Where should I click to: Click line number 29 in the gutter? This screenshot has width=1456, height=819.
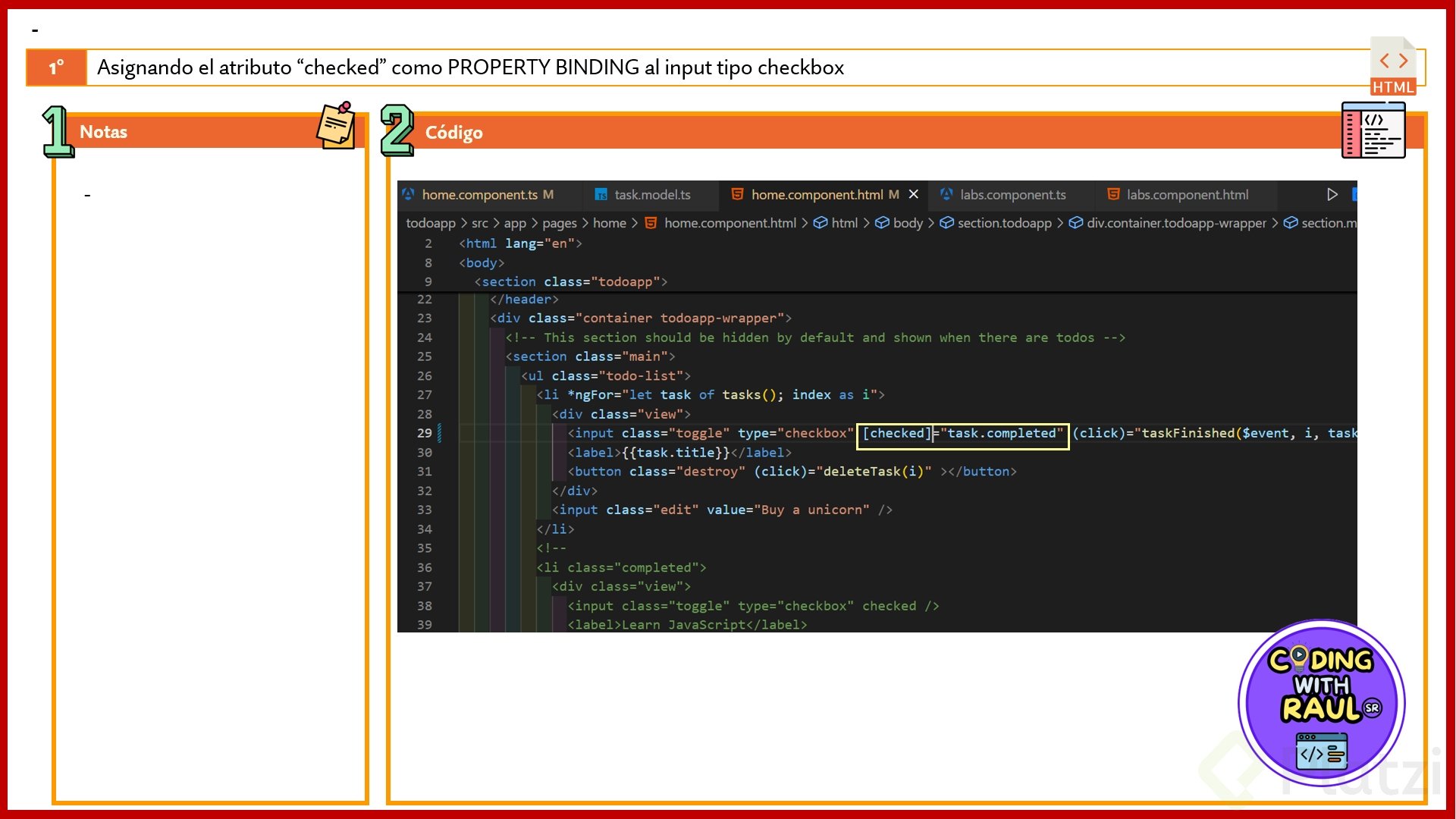[x=424, y=433]
